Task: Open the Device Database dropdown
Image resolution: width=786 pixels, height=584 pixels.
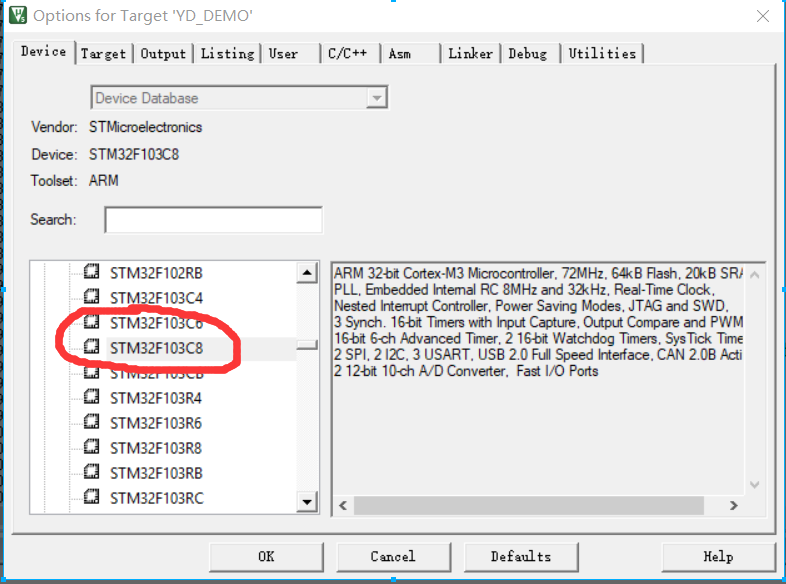Action: [376, 98]
